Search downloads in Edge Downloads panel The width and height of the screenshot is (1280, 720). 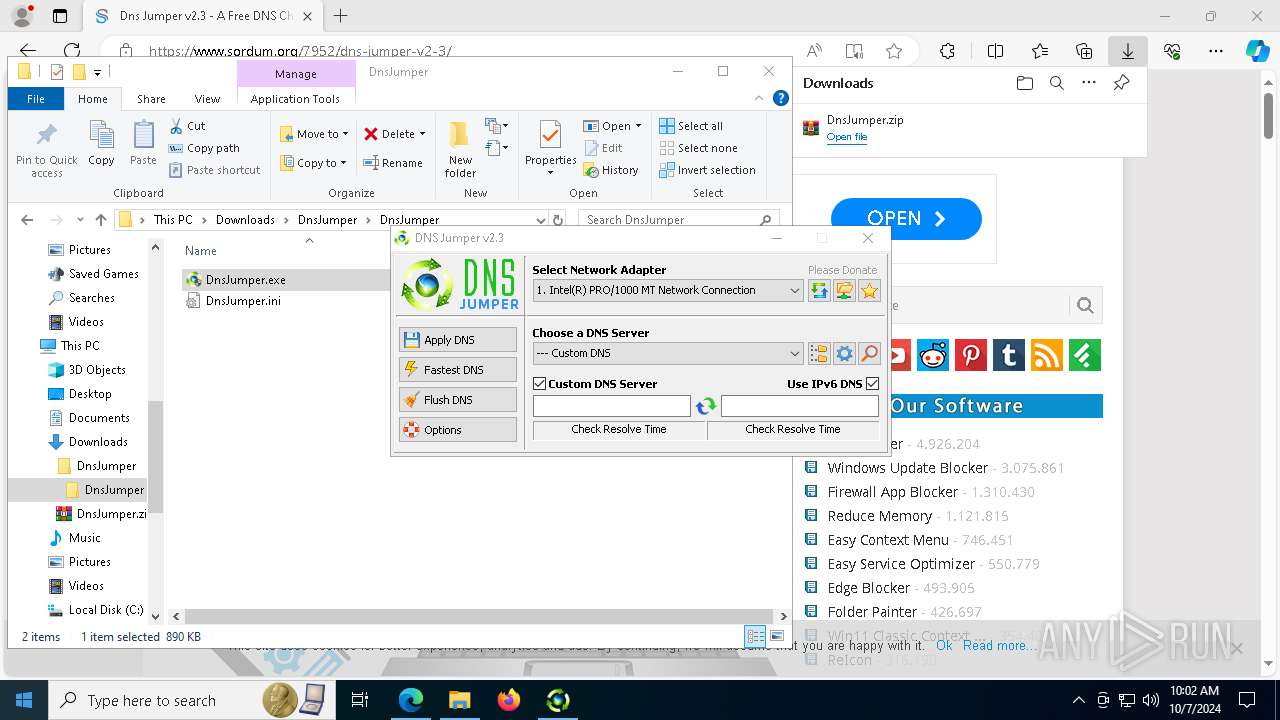point(1056,83)
